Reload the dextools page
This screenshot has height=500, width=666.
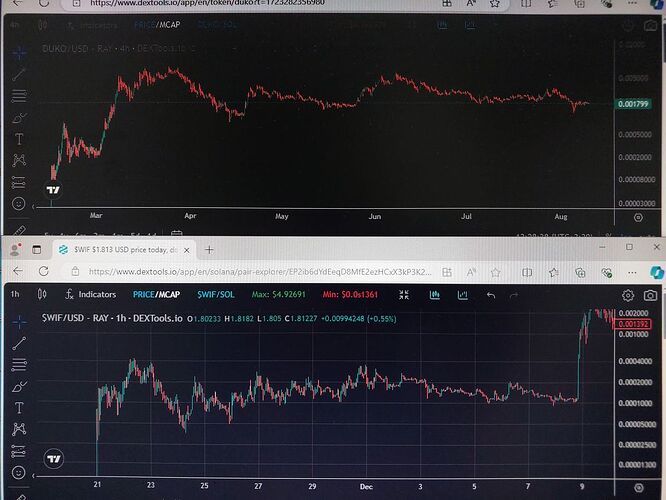[x=44, y=271]
